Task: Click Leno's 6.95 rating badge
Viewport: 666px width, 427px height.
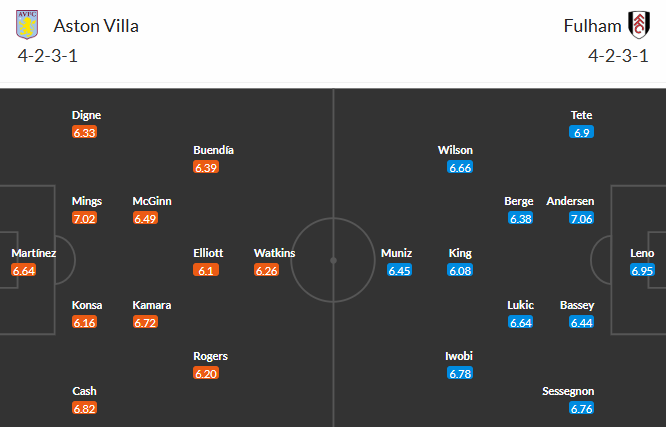Action: 642,270
